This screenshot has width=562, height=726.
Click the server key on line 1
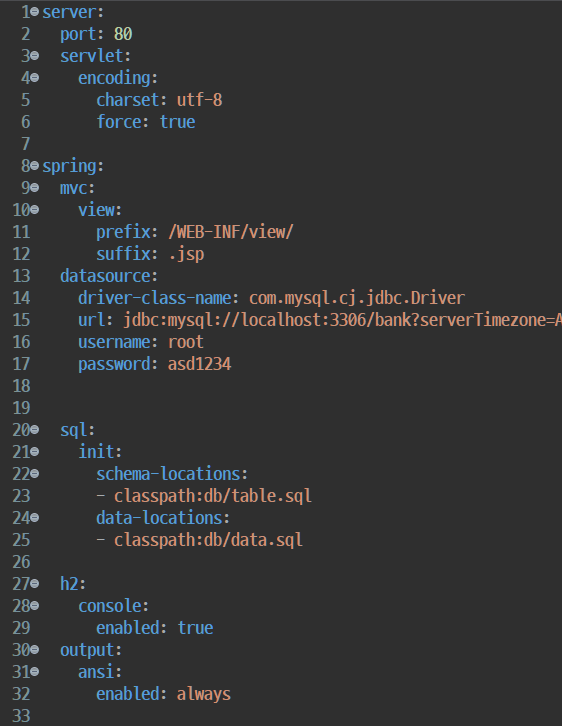(x=69, y=12)
